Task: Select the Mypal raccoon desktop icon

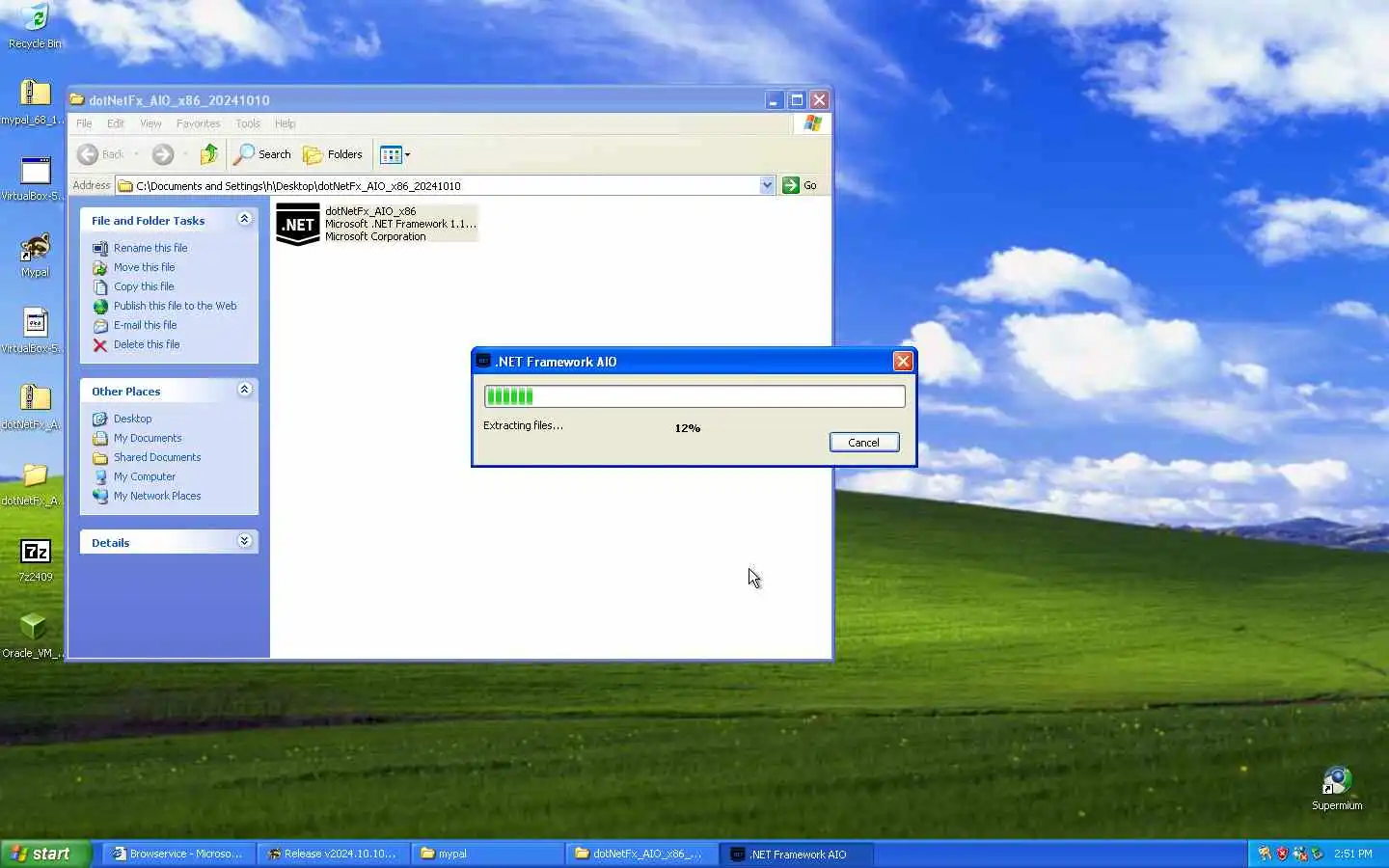Action: [35, 255]
